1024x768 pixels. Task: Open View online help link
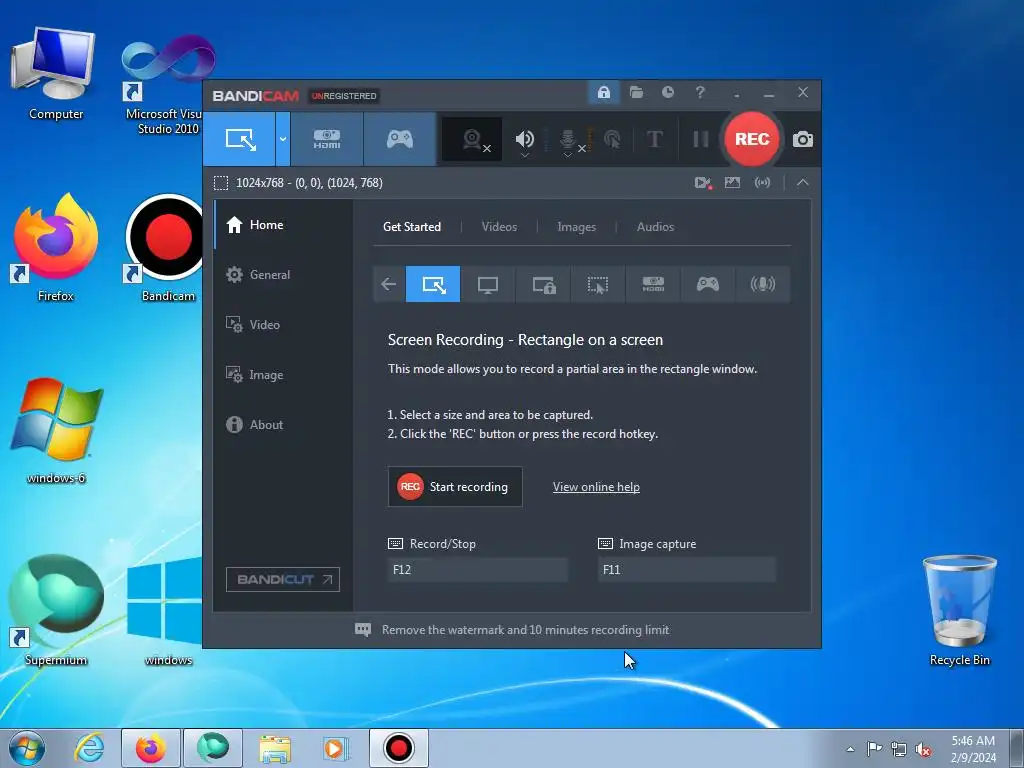pyautogui.click(x=596, y=487)
